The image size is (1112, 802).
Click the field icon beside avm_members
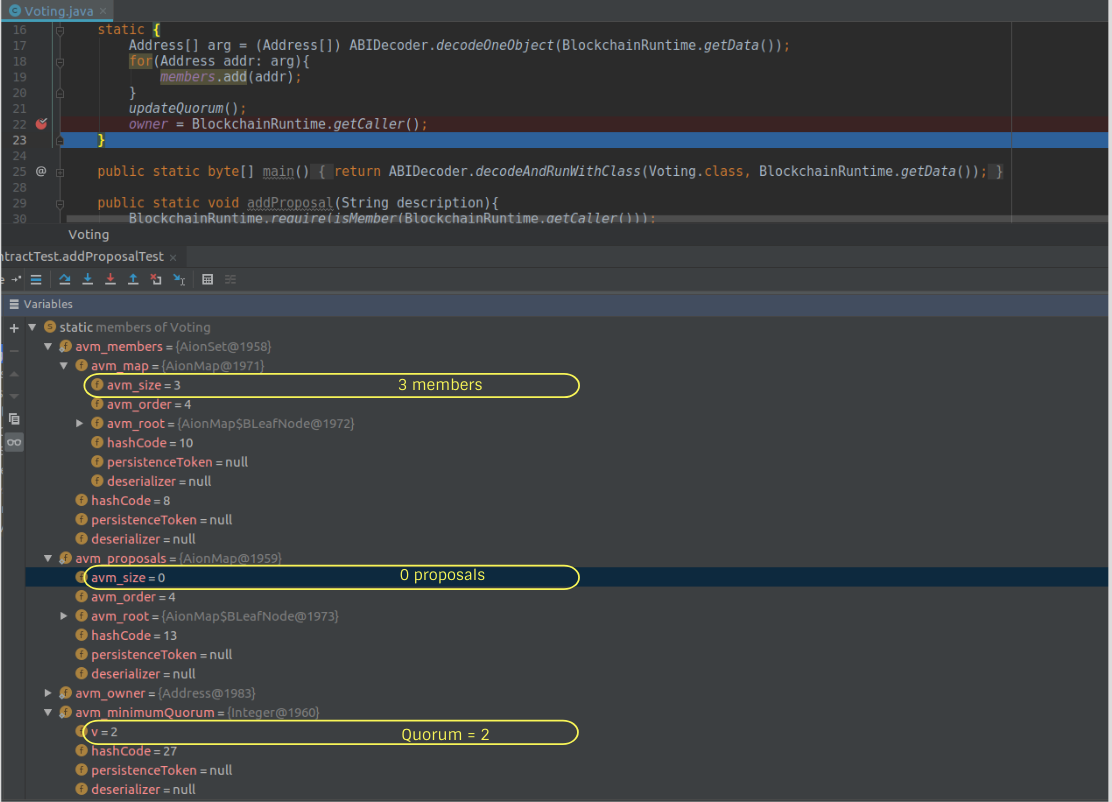[65, 346]
